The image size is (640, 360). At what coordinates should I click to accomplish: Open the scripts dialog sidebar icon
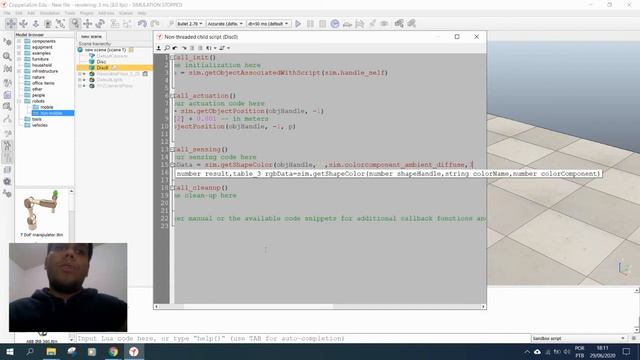pos(7,95)
